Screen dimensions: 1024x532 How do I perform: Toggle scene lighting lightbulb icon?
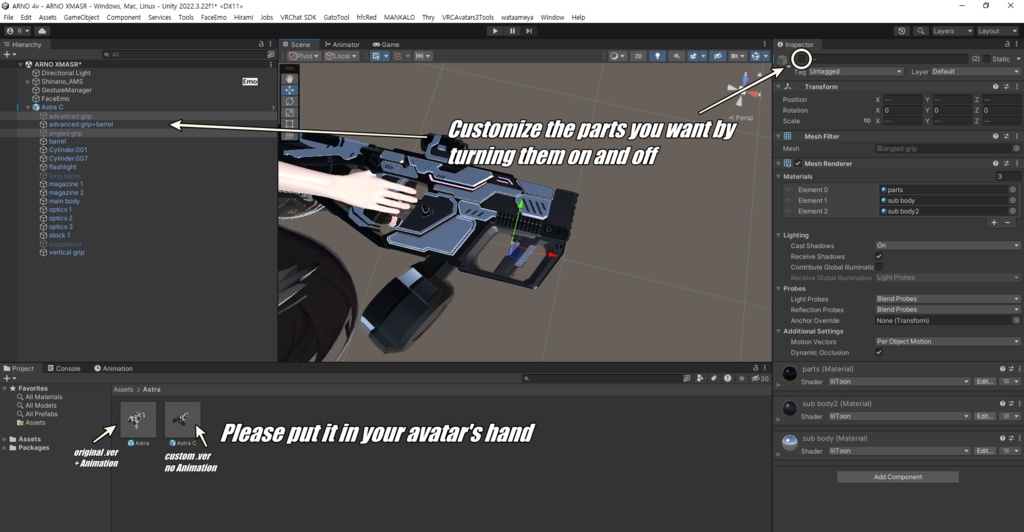pyautogui.click(x=657, y=56)
